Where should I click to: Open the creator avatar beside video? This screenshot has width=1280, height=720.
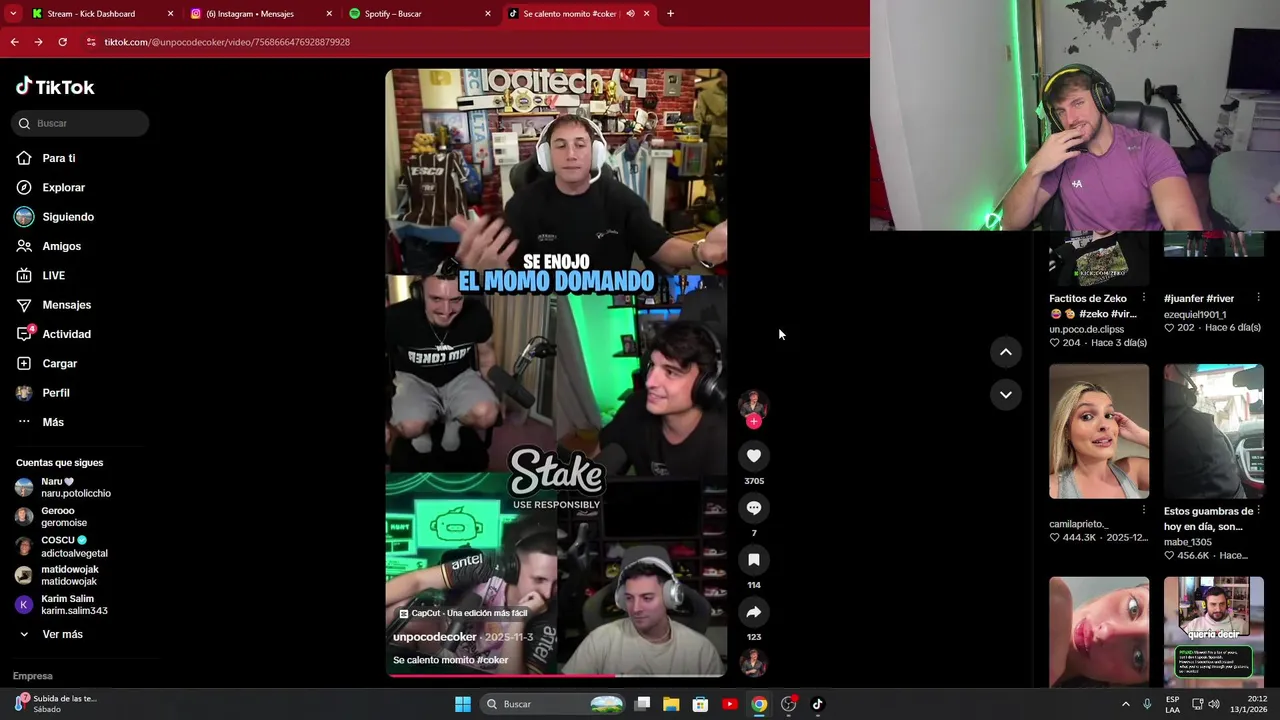[753, 403]
